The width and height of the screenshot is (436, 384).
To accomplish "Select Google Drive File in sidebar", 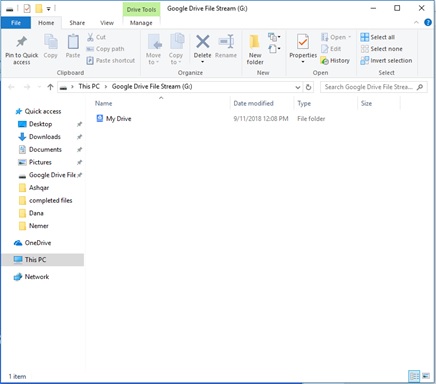I will pos(48,175).
